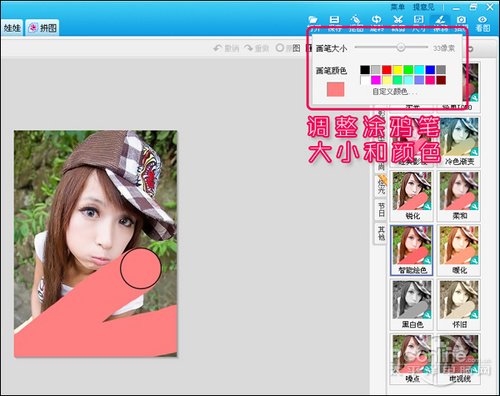Apply the 噪点 noise effect thumbnail
Screen dimensions: 500x396
tap(412, 359)
